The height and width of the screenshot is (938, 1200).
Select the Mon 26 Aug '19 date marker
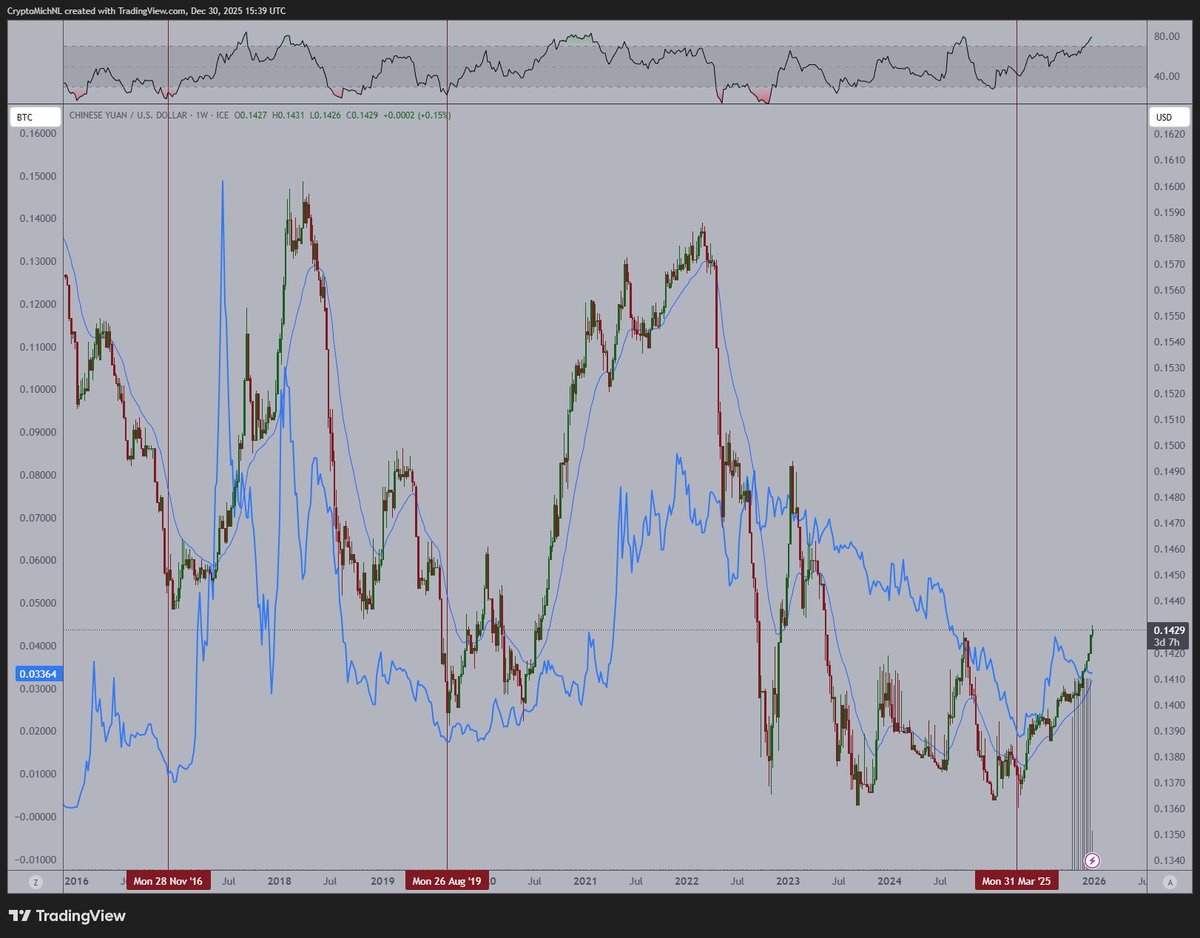(x=447, y=882)
